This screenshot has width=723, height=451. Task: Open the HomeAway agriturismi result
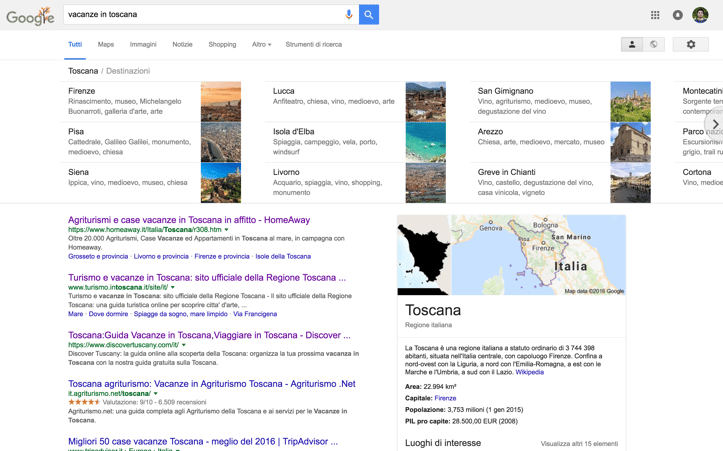pos(189,220)
